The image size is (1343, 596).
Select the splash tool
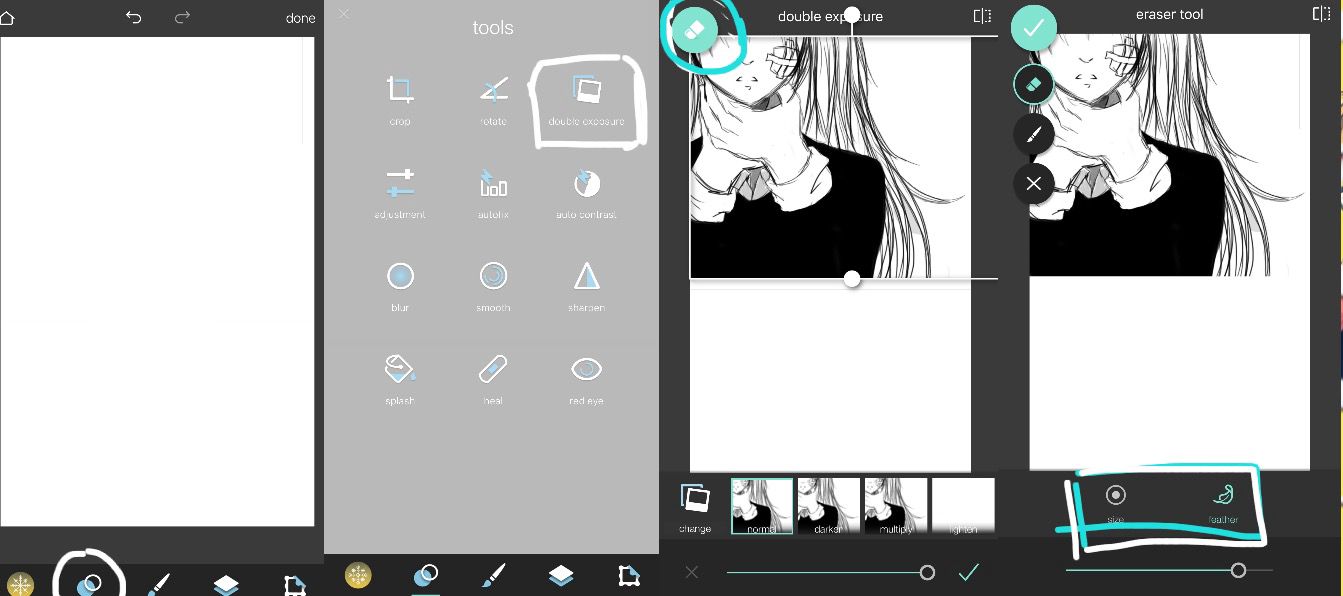click(x=400, y=379)
